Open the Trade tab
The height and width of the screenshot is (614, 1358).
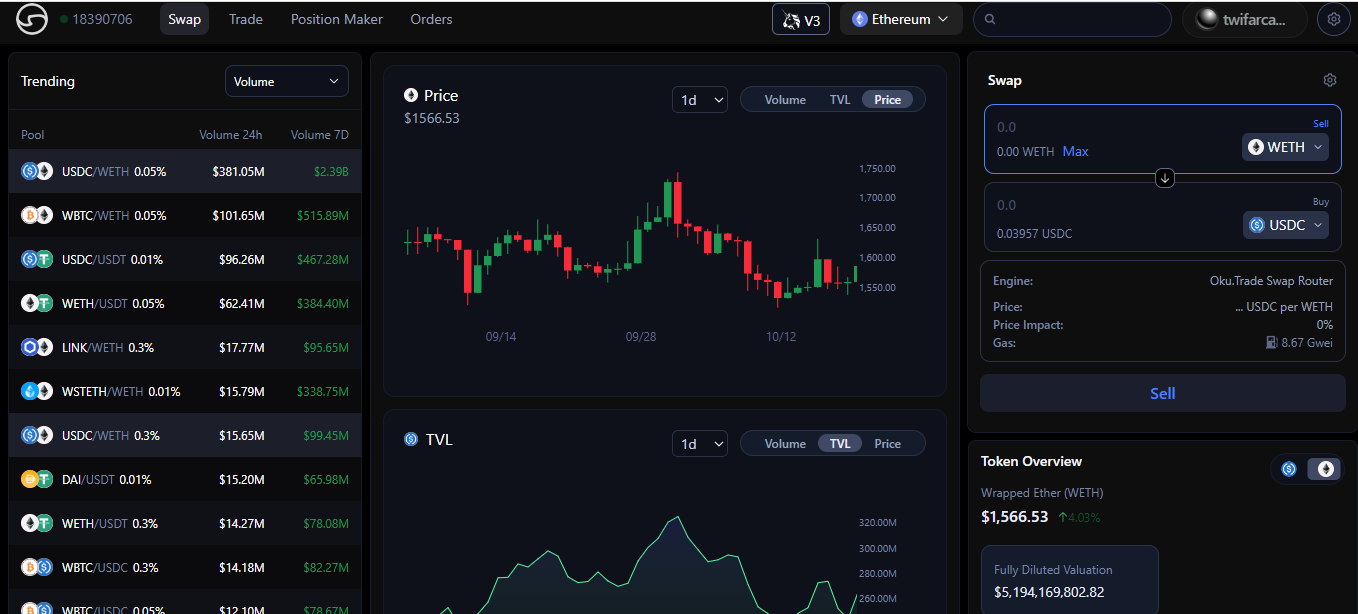(246, 19)
